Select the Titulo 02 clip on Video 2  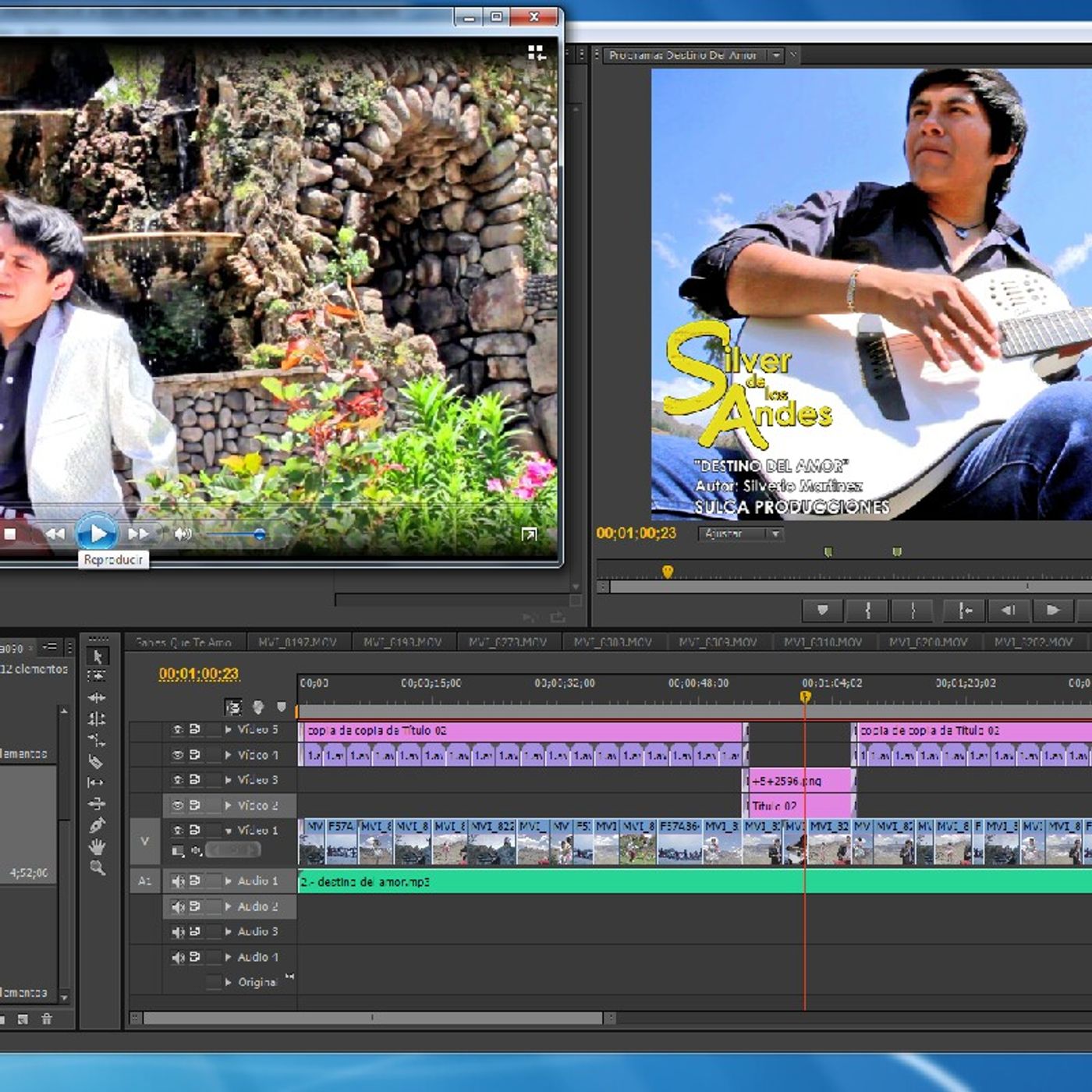tap(799, 806)
